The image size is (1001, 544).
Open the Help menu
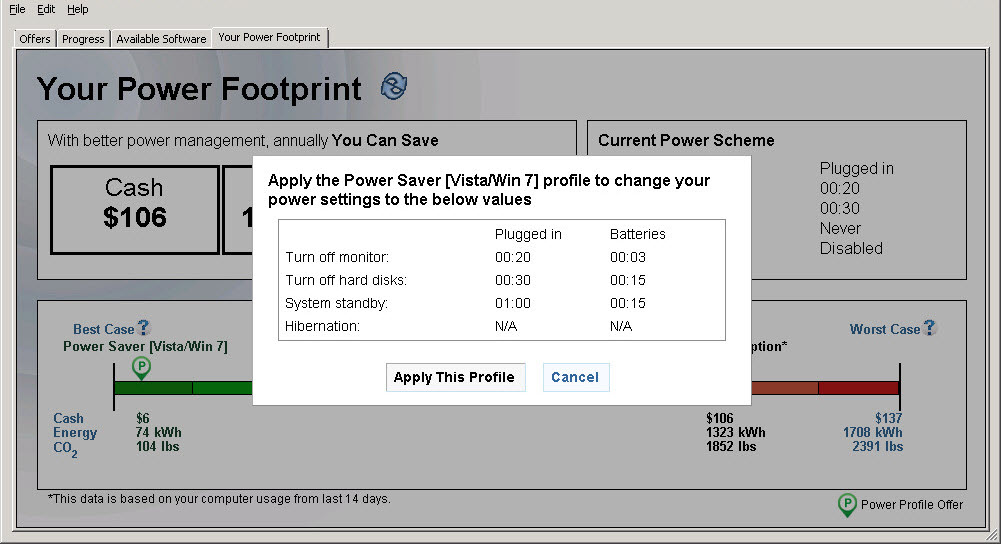[78, 9]
